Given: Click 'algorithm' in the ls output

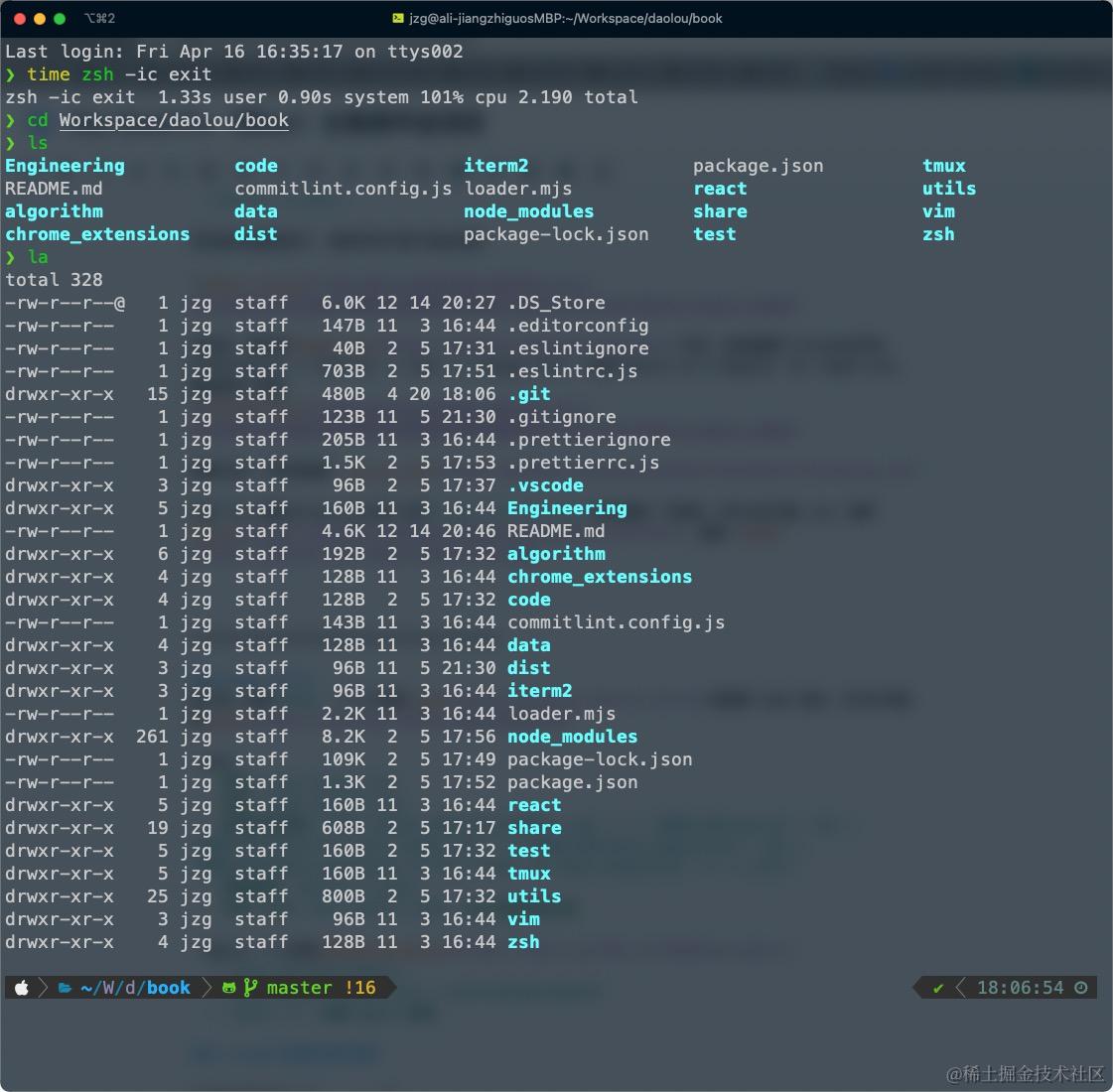Looking at the screenshot, I should pos(54,211).
